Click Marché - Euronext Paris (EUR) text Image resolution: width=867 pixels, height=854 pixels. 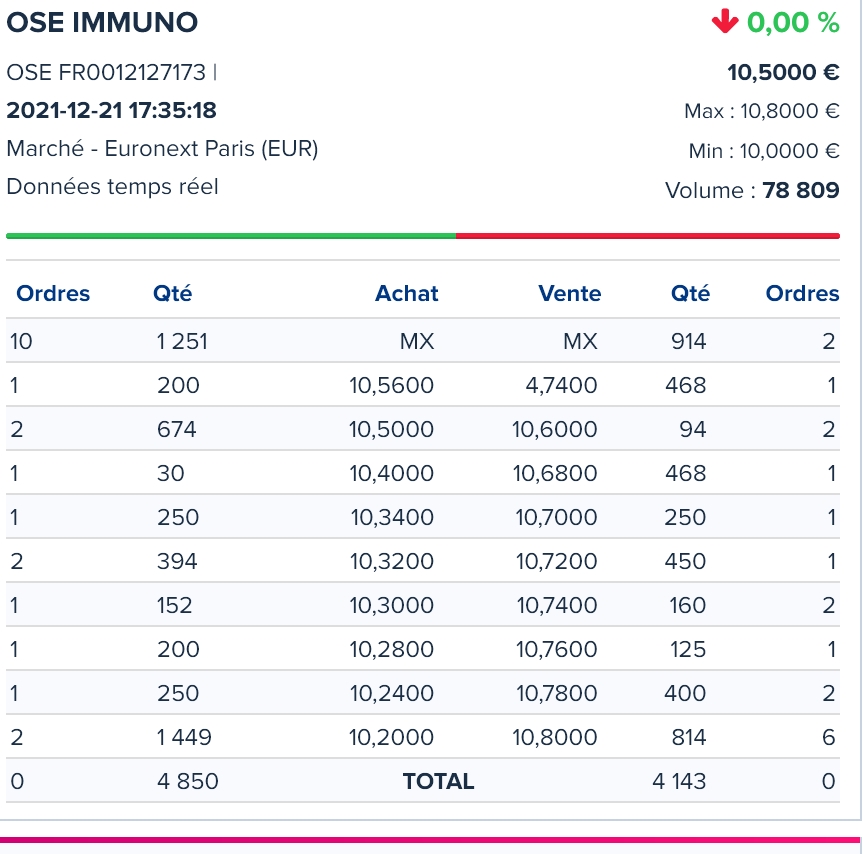(162, 148)
